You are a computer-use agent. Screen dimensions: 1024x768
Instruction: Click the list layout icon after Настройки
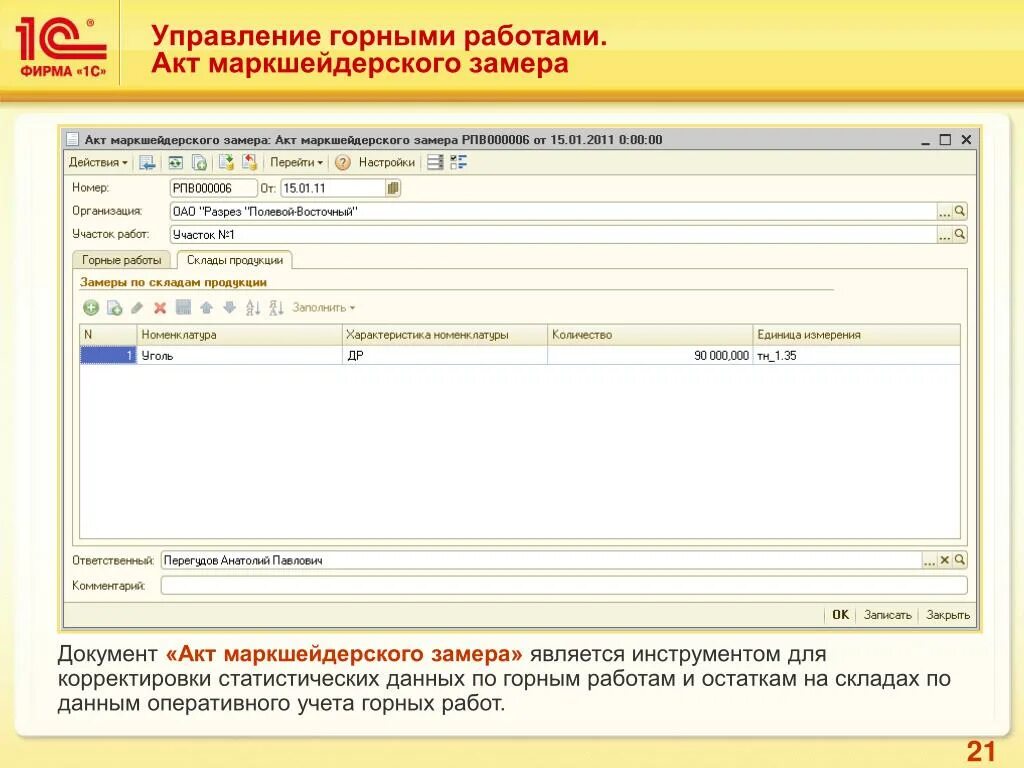pos(435,163)
